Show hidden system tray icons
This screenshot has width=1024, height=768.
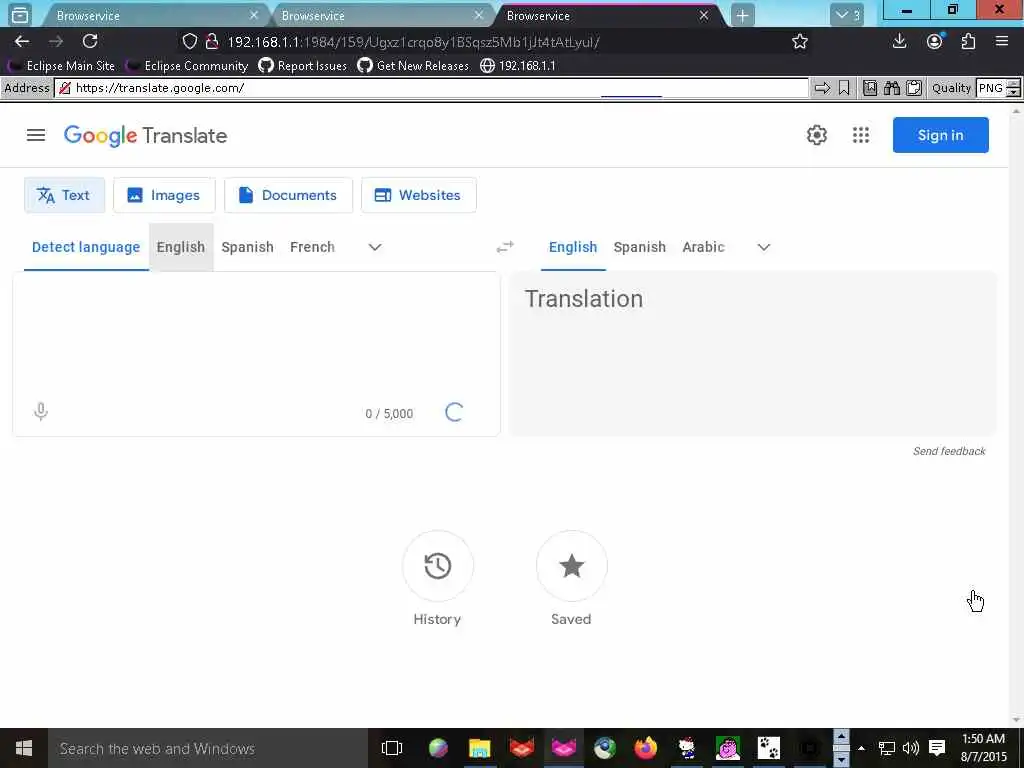861,748
